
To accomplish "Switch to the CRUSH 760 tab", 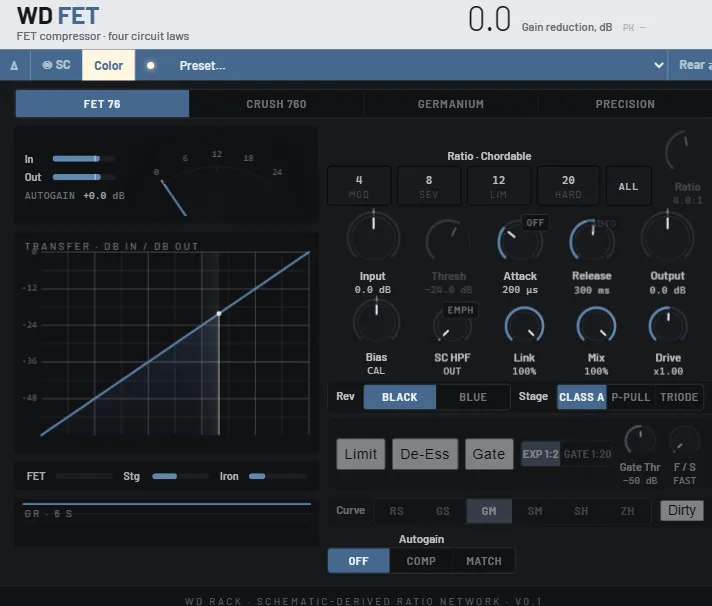I will coord(276,104).
